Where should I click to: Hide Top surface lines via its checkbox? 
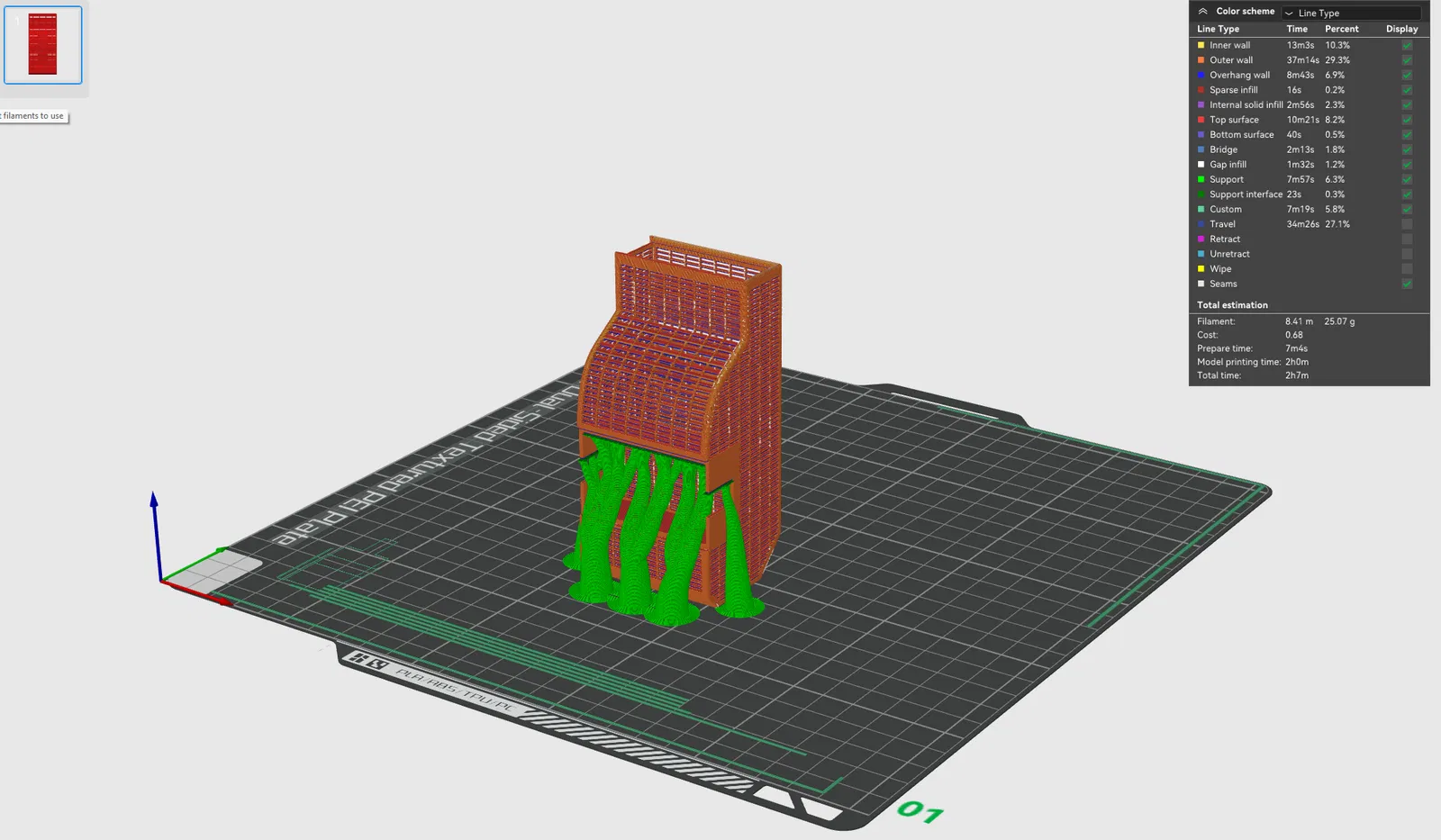coord(1407,120)
